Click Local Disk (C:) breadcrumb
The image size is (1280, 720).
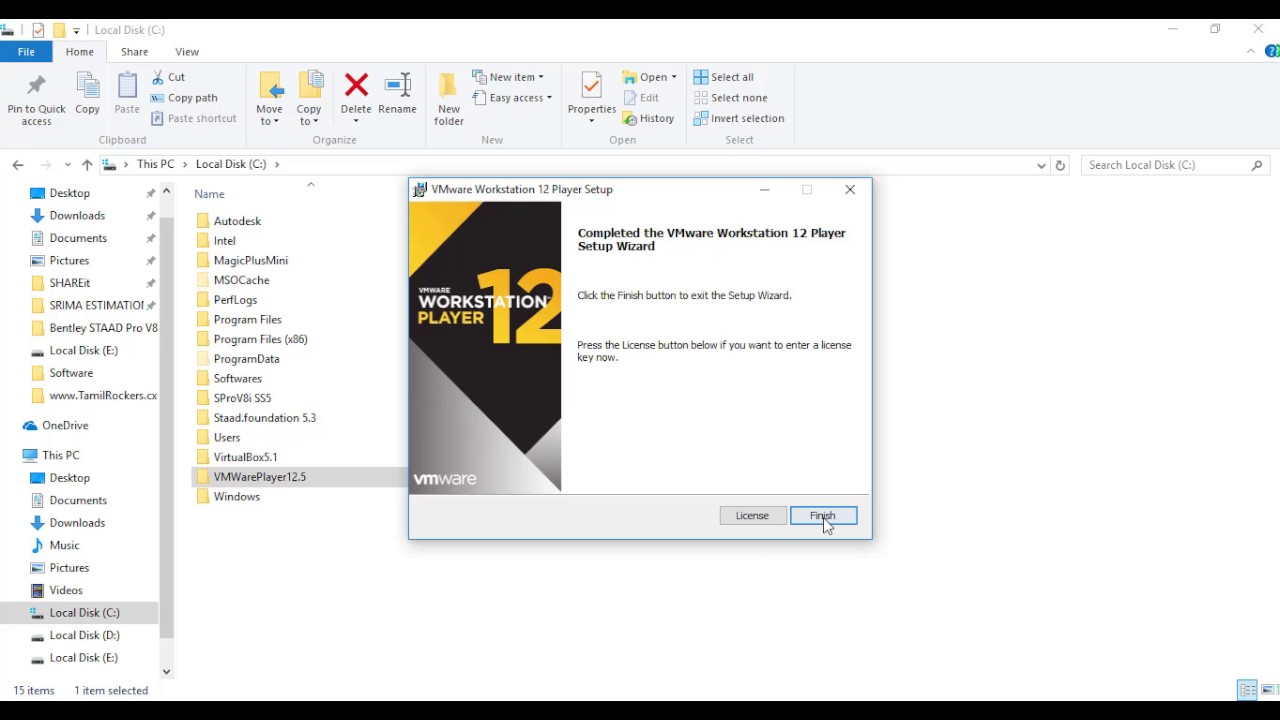pos(231,165)
